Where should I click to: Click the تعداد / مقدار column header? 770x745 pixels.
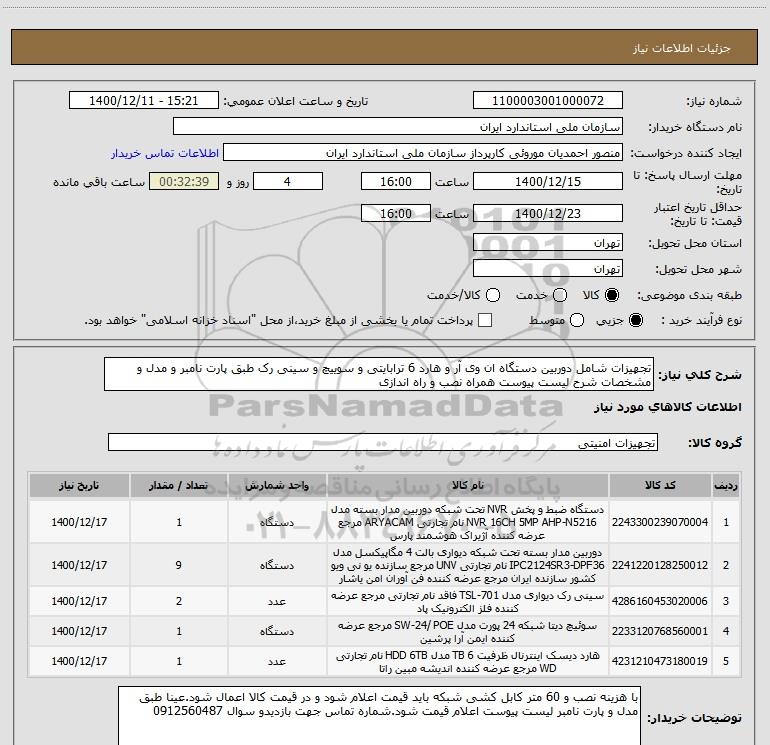click(x=179, y=486)
